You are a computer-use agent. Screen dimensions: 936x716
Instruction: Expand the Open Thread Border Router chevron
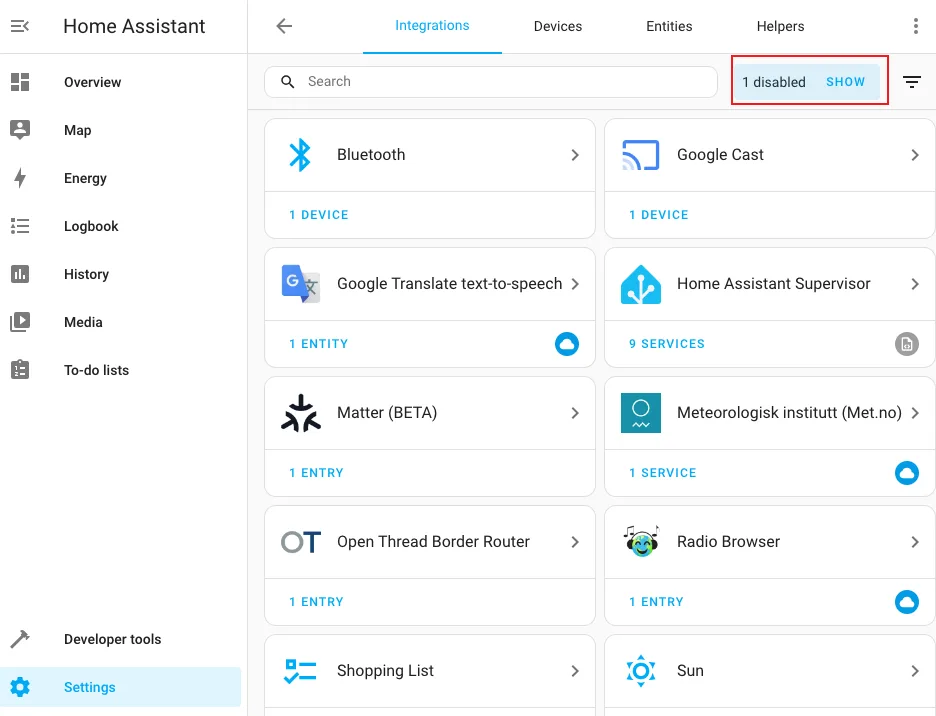(575, 542)
